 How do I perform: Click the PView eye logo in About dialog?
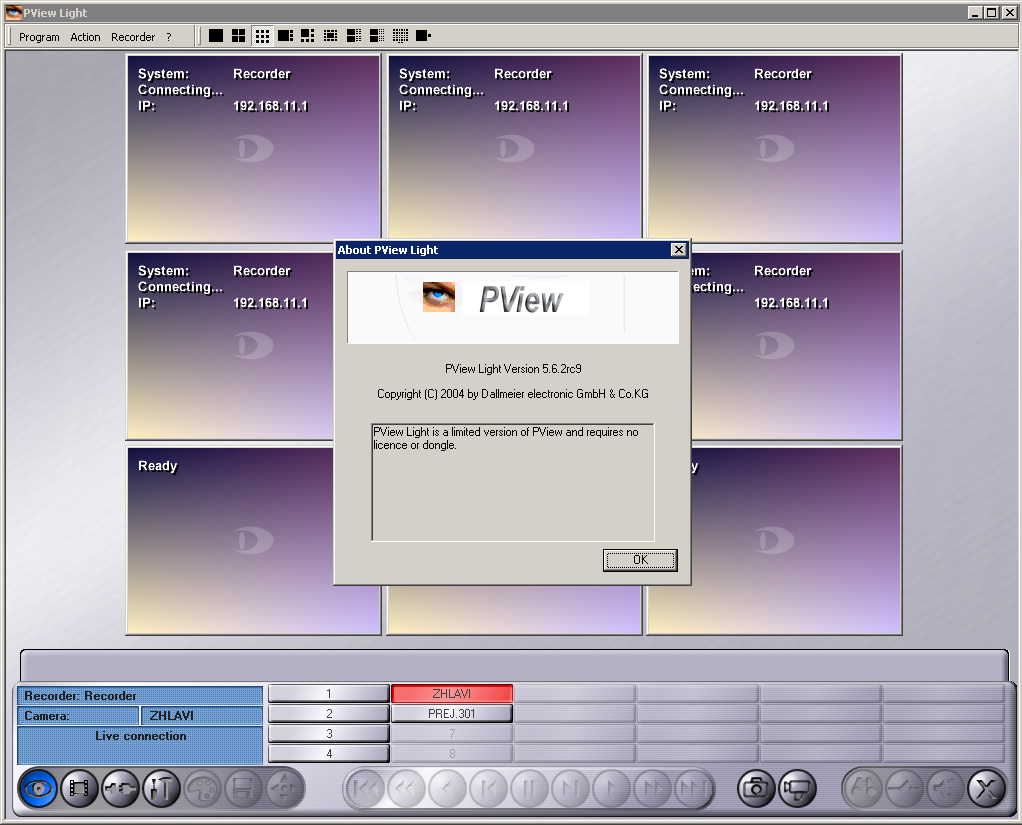(x=439, y=297)
